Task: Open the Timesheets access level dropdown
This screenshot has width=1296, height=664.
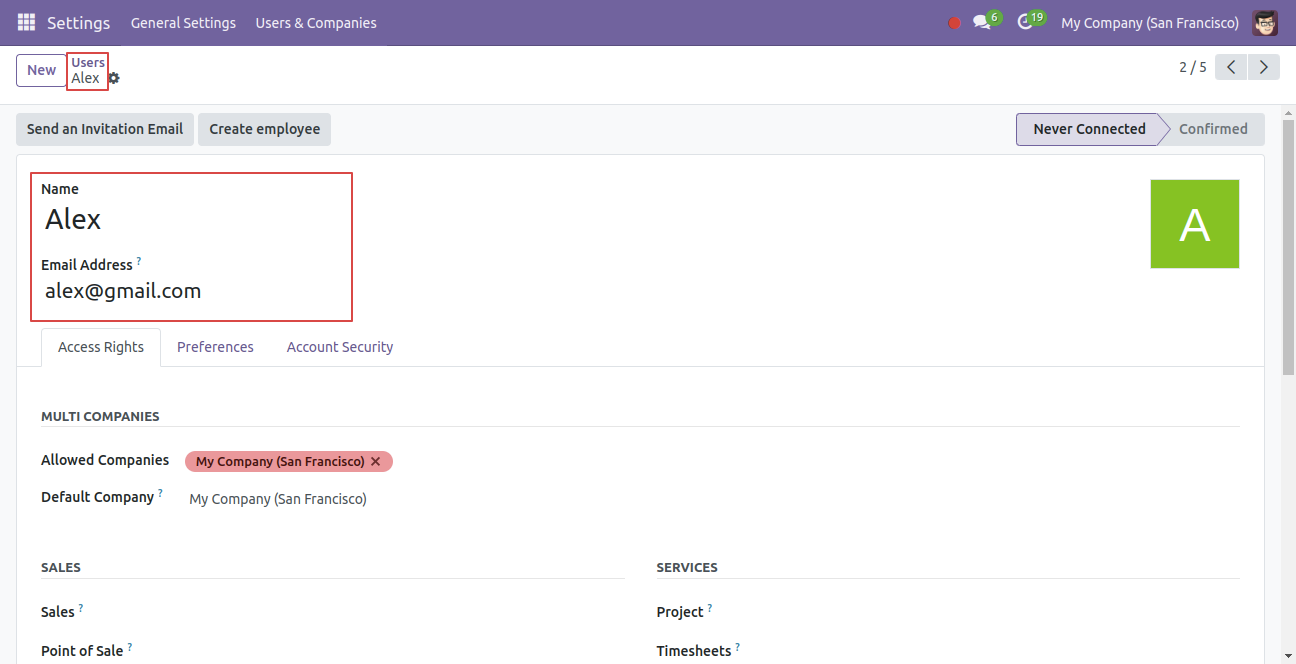Action: 1020,651
